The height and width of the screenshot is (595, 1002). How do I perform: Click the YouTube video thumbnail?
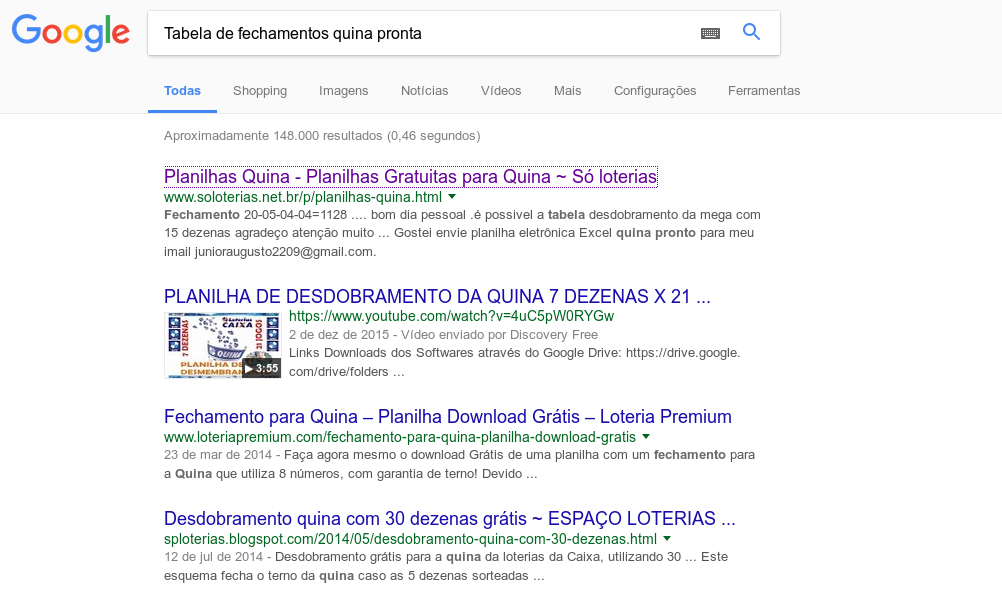[x=222, y=345]
